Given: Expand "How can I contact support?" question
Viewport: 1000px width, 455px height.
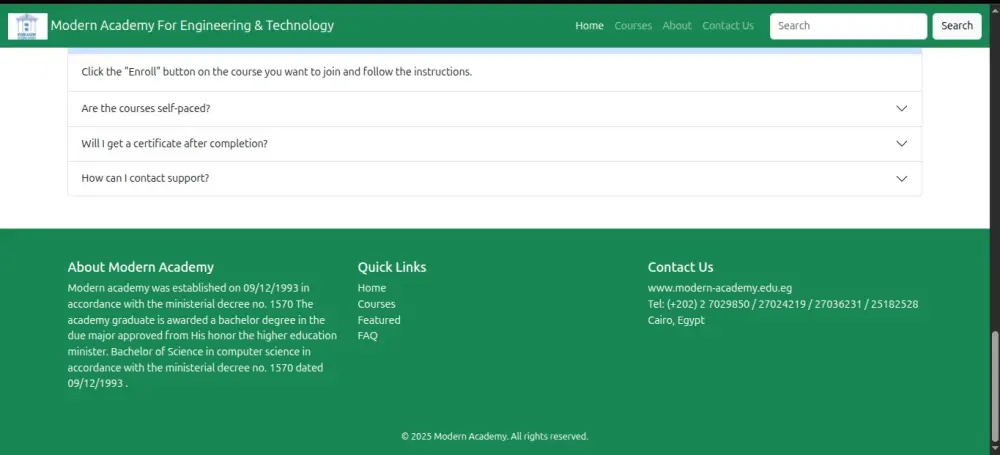Looking at the screenshot, I should tap(494, 178).
